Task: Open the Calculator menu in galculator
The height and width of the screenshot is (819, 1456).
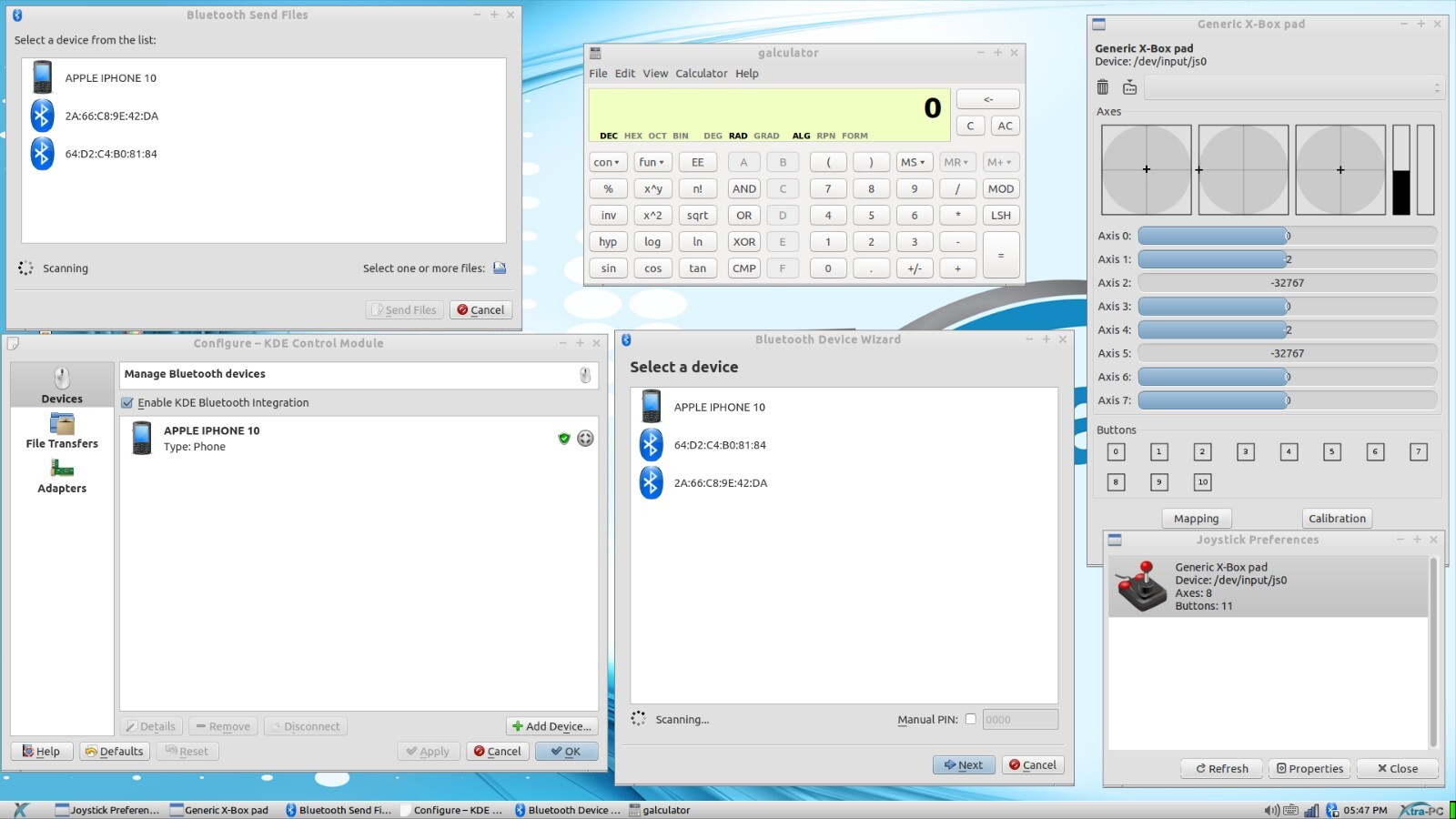Action: (701, 74)
